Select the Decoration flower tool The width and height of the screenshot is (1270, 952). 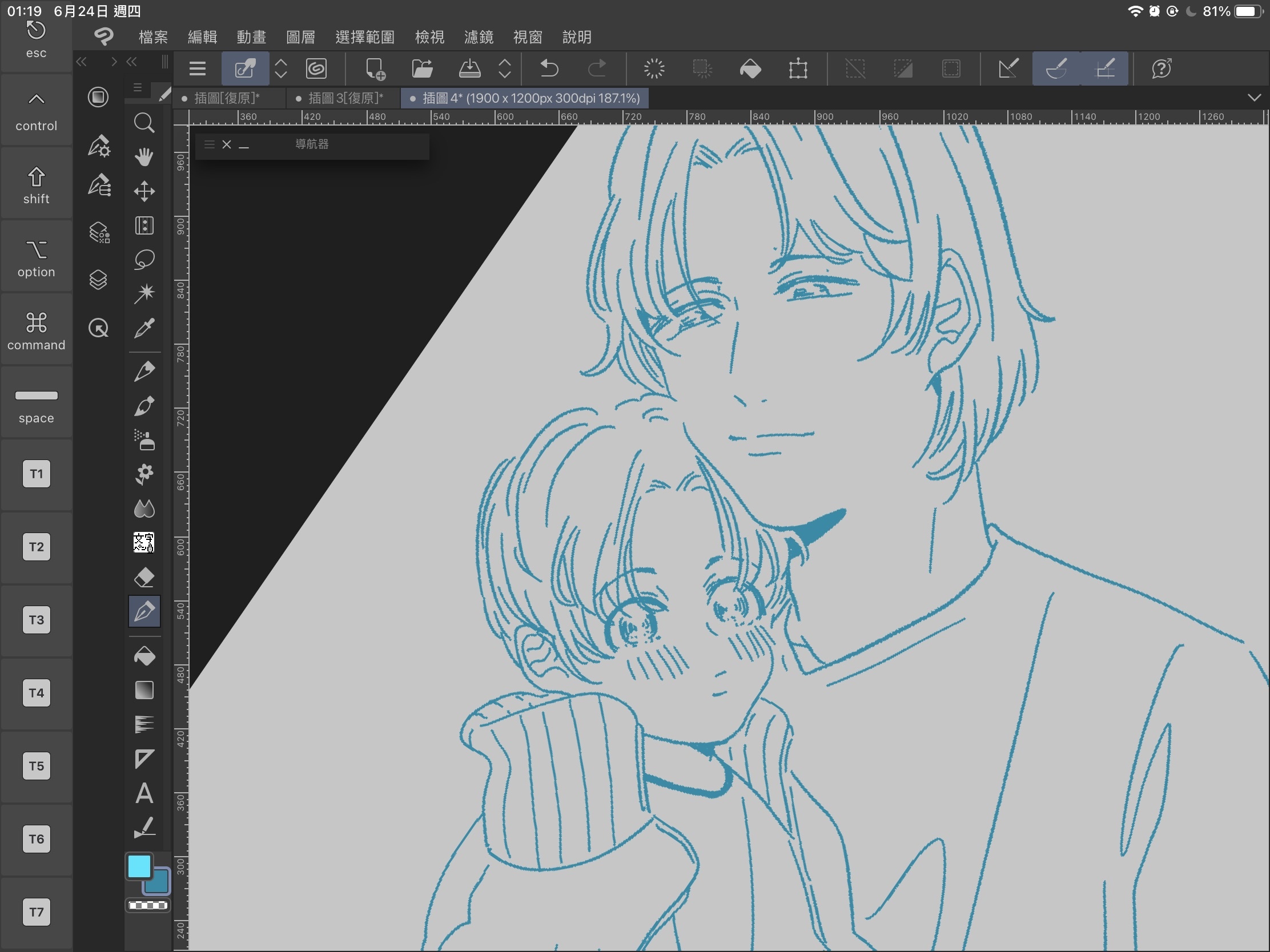click(x=144, y=474)
